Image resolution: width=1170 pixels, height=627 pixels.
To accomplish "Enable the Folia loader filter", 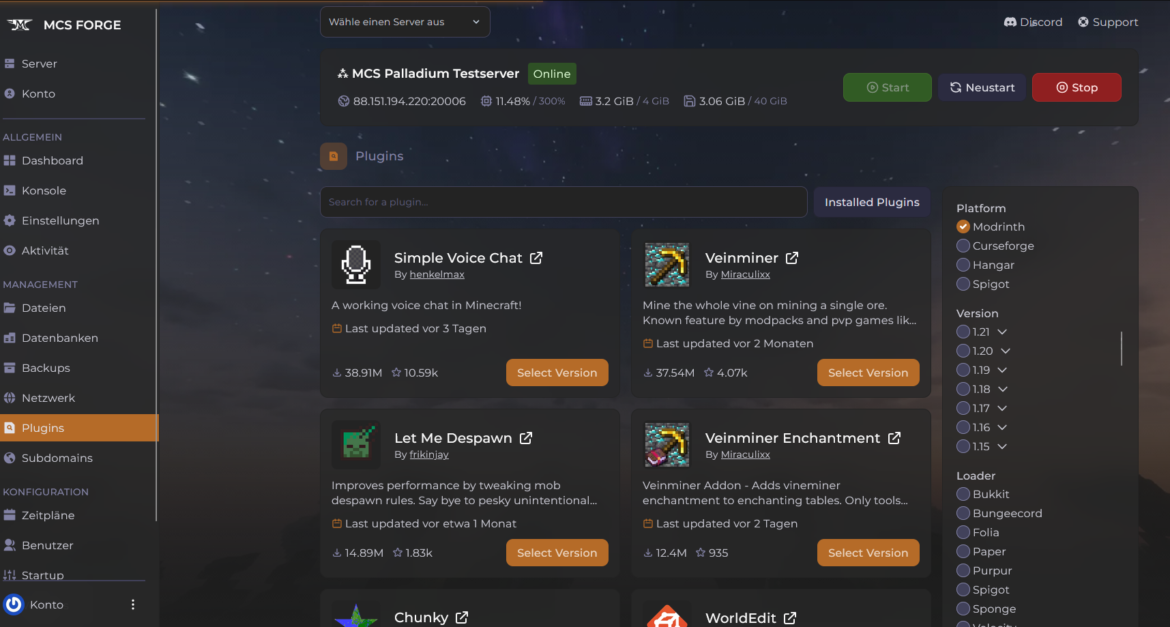I will tap(963, 532).
